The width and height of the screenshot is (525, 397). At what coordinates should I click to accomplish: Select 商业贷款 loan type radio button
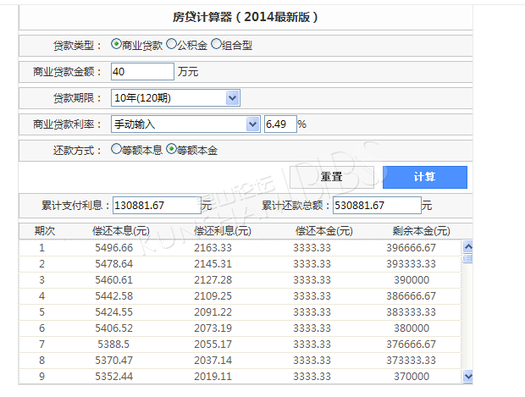click(116, 44)
